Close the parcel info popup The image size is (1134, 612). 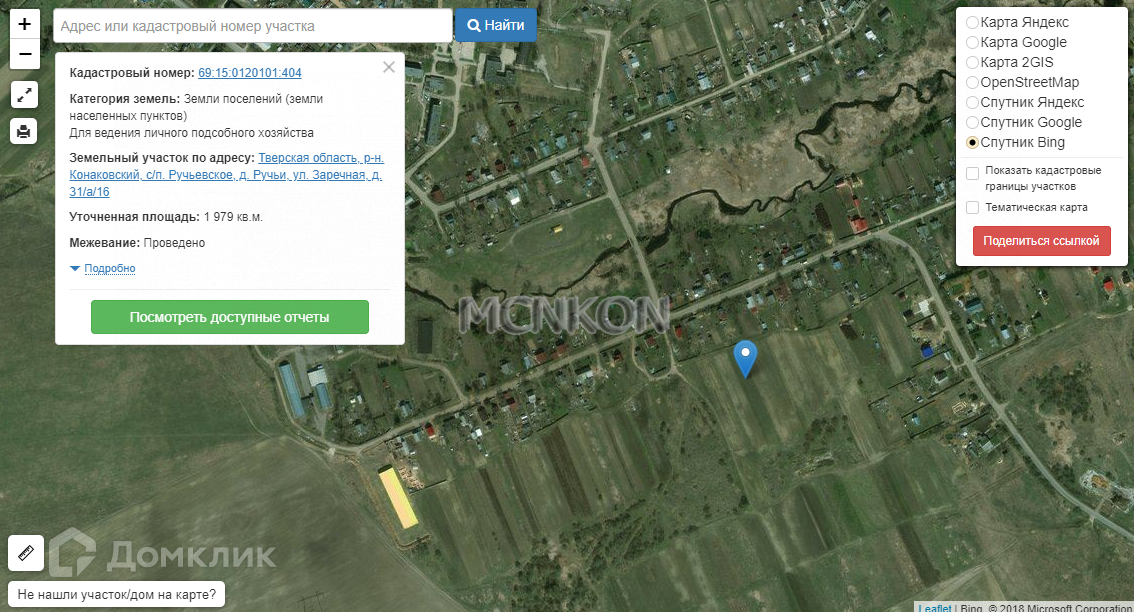[x=389, y=67]
